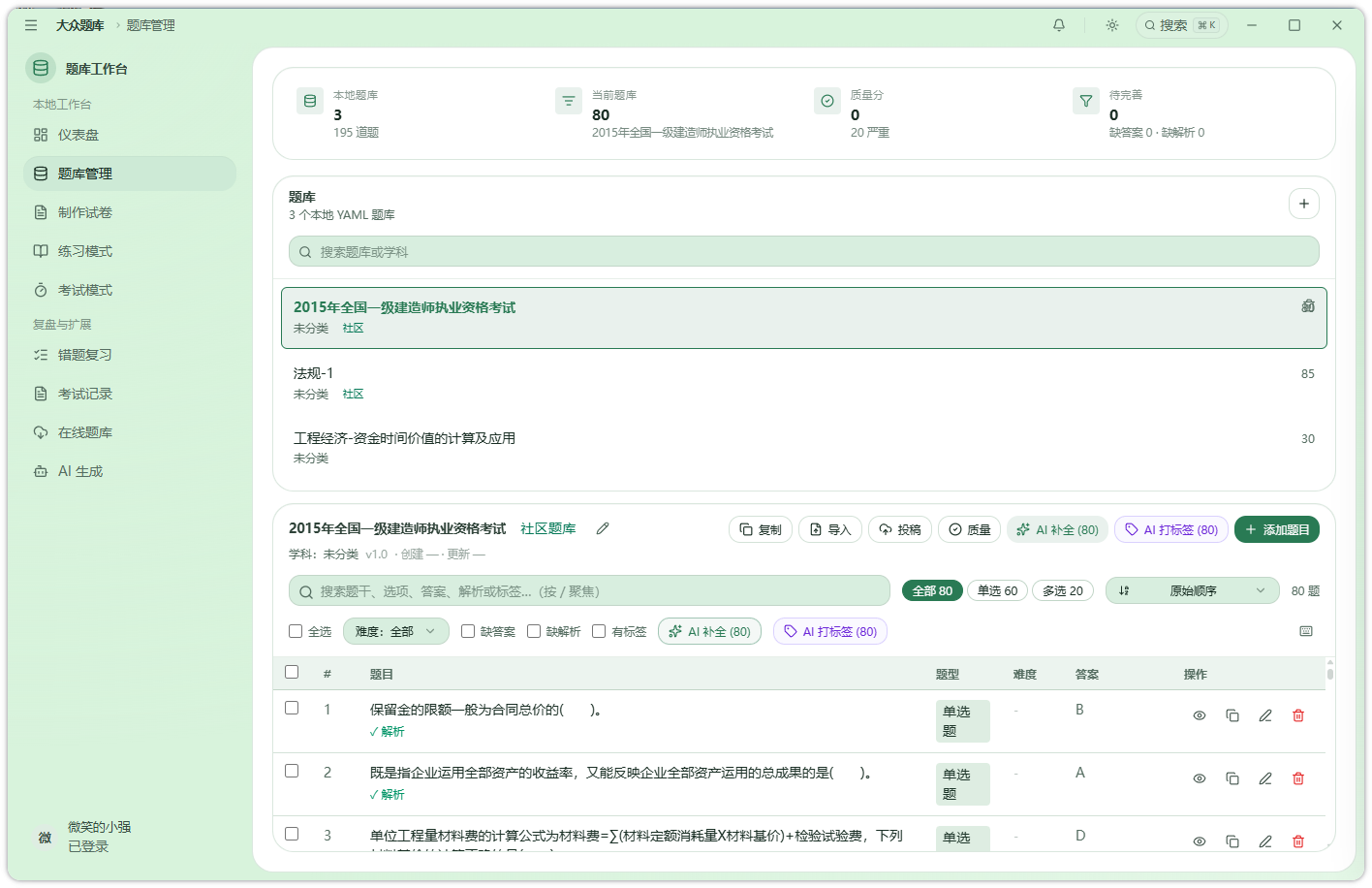
Task: Open 考试记录 in sidebar
Action: 130,394
